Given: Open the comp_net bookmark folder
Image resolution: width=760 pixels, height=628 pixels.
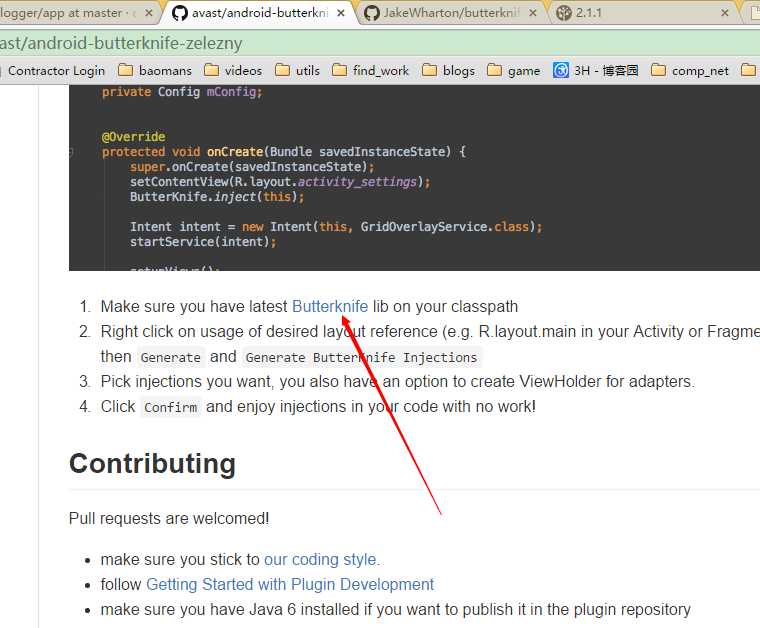Looking at the screenshot, I should 689,71.
